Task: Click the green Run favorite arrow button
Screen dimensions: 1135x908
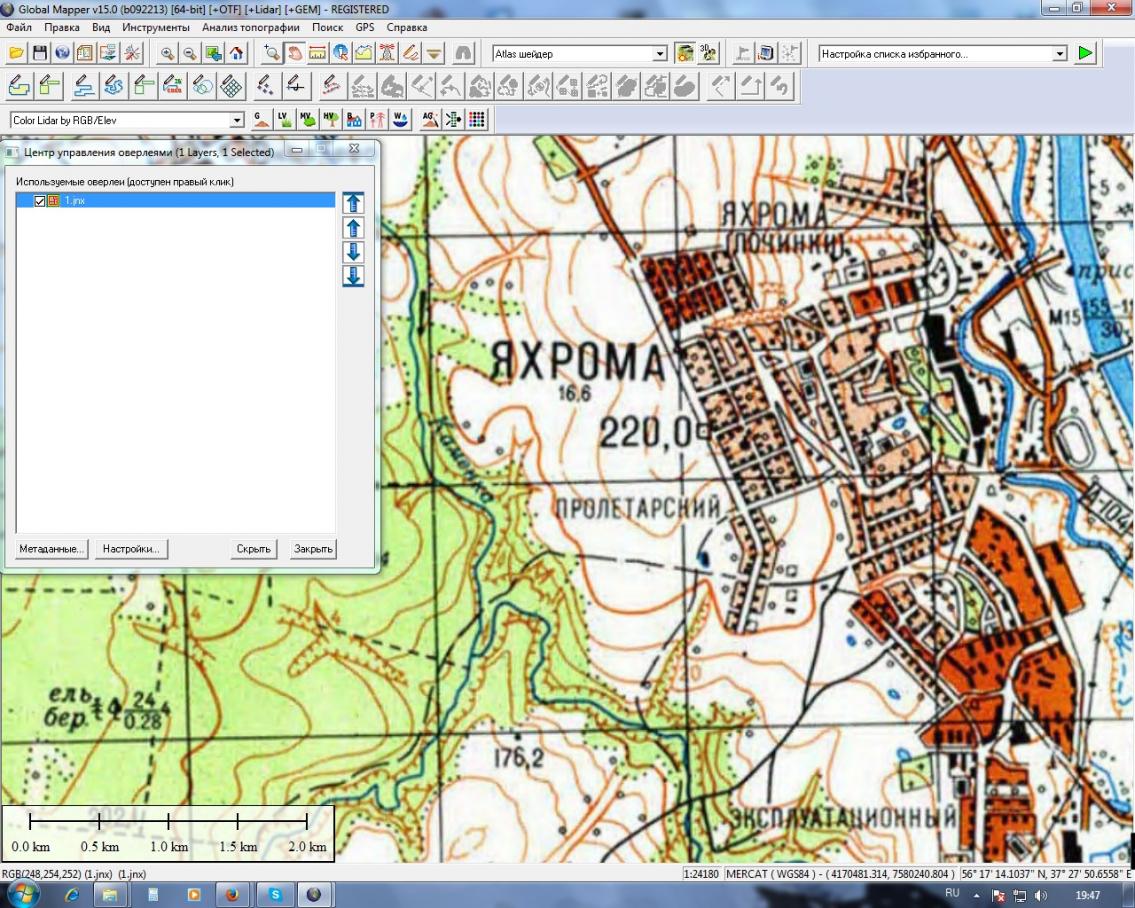Action: pos(1085,53)
